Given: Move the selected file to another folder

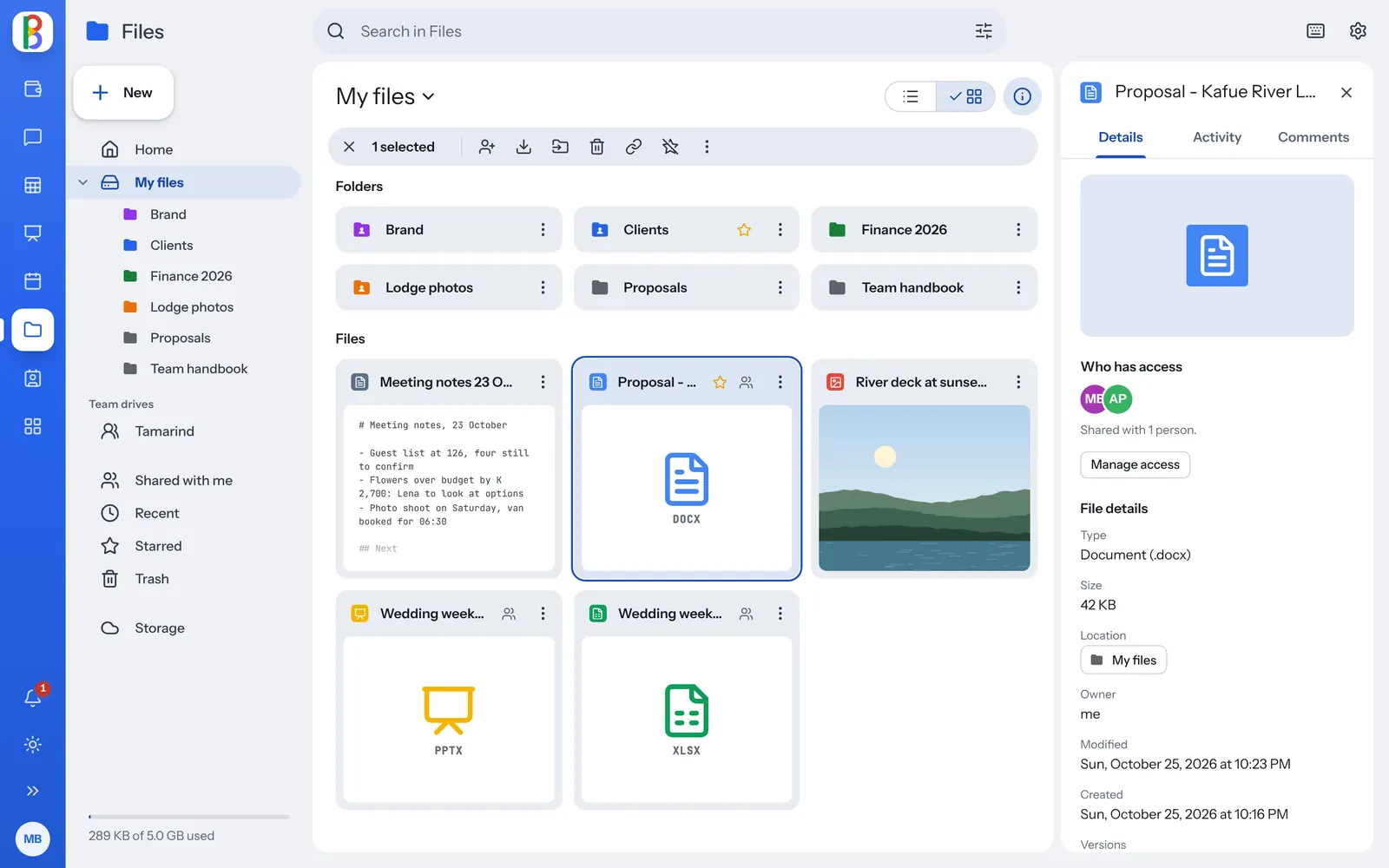Looking at the screenshot, I should [x=560, y=147].
